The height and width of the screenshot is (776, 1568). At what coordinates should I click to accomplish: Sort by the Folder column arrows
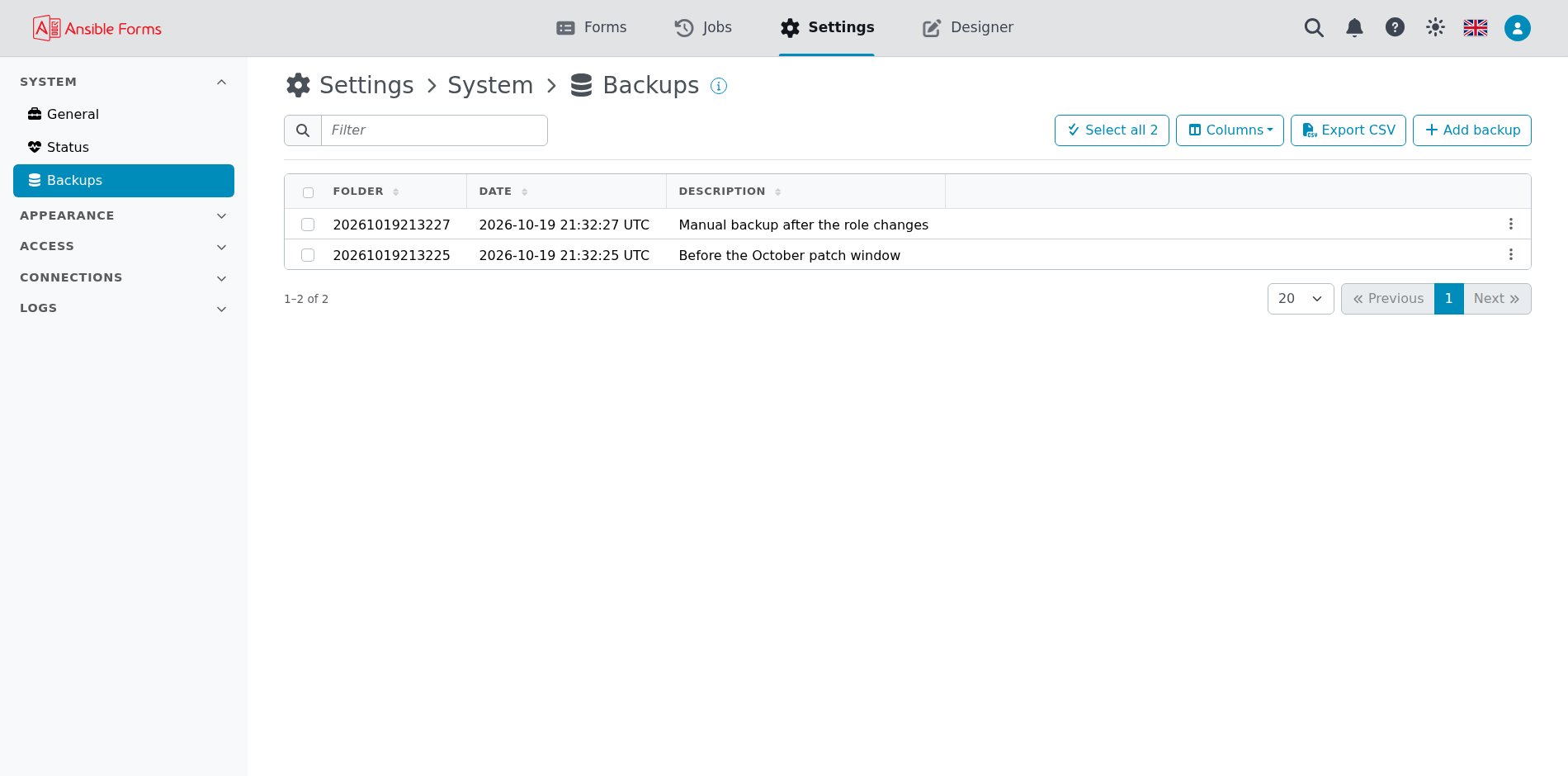pyautogui.click(x=396, y=192)
